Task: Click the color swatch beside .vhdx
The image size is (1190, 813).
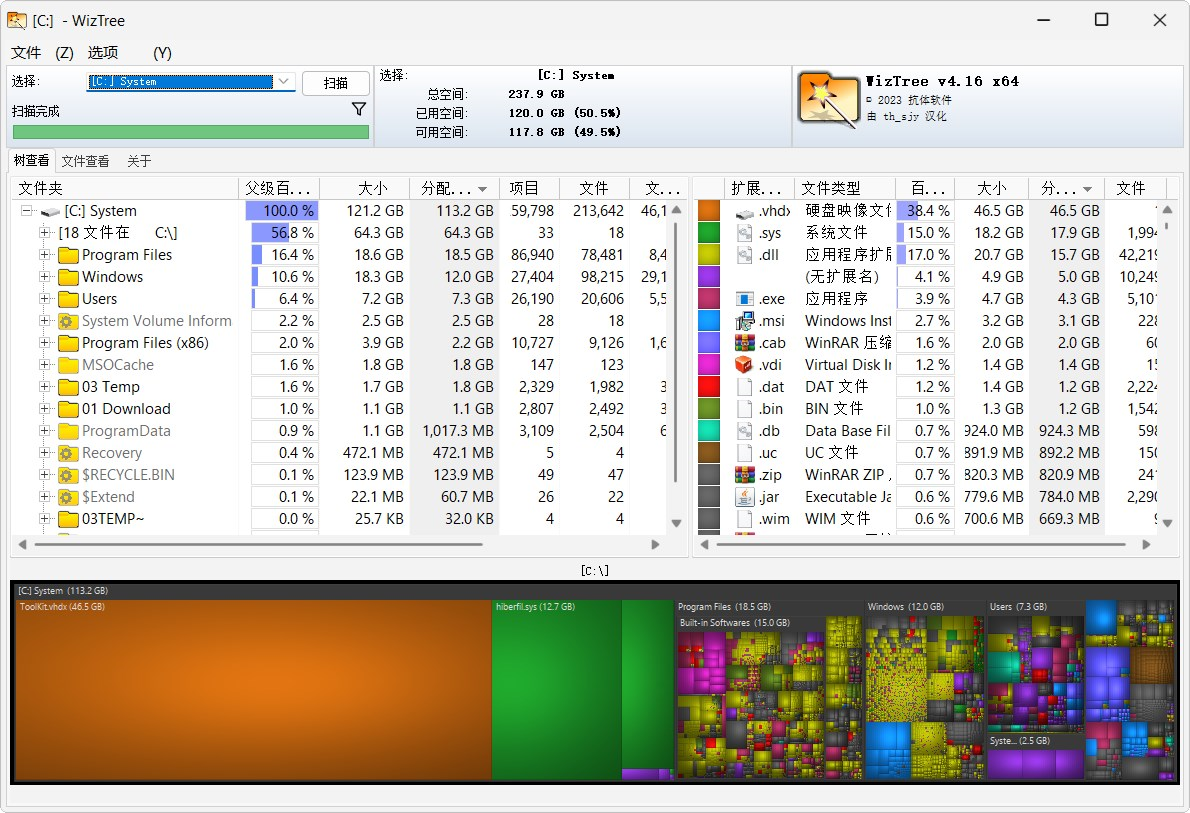Action: (x=710, y=210)
